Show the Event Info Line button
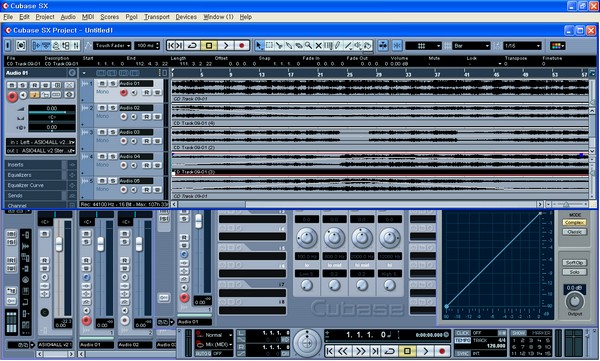The height and width of the screenshot is (361, 600). pyautogui.click(x=46, y=46)
